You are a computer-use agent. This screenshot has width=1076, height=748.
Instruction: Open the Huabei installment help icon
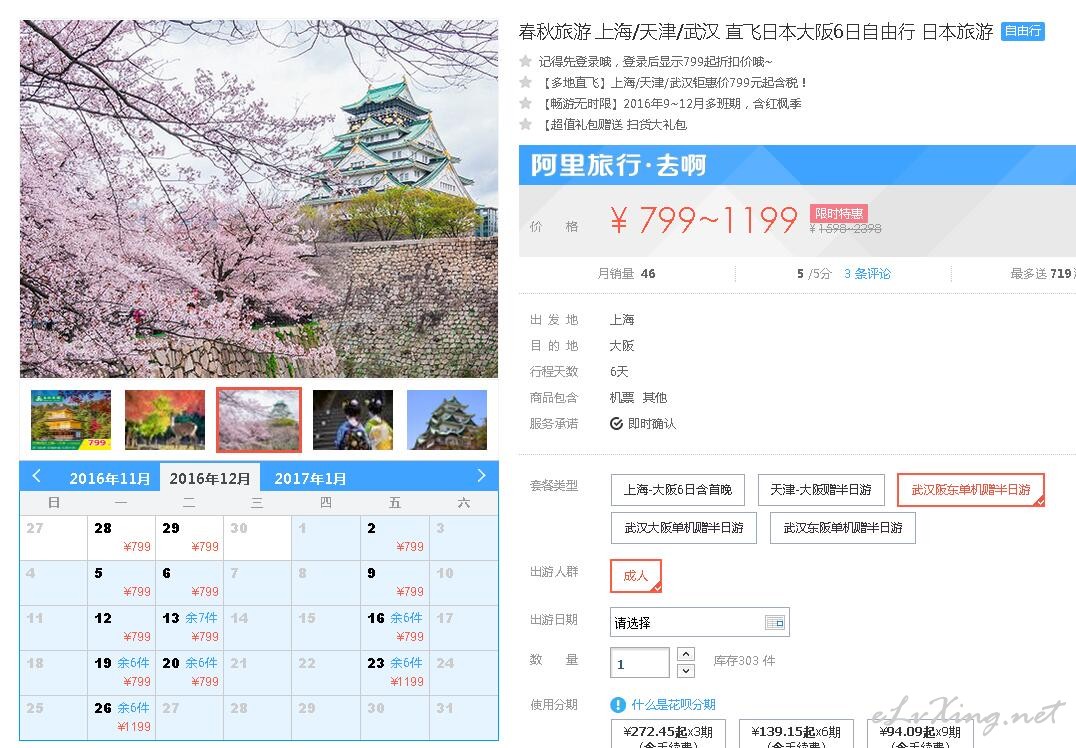point(618,705)
